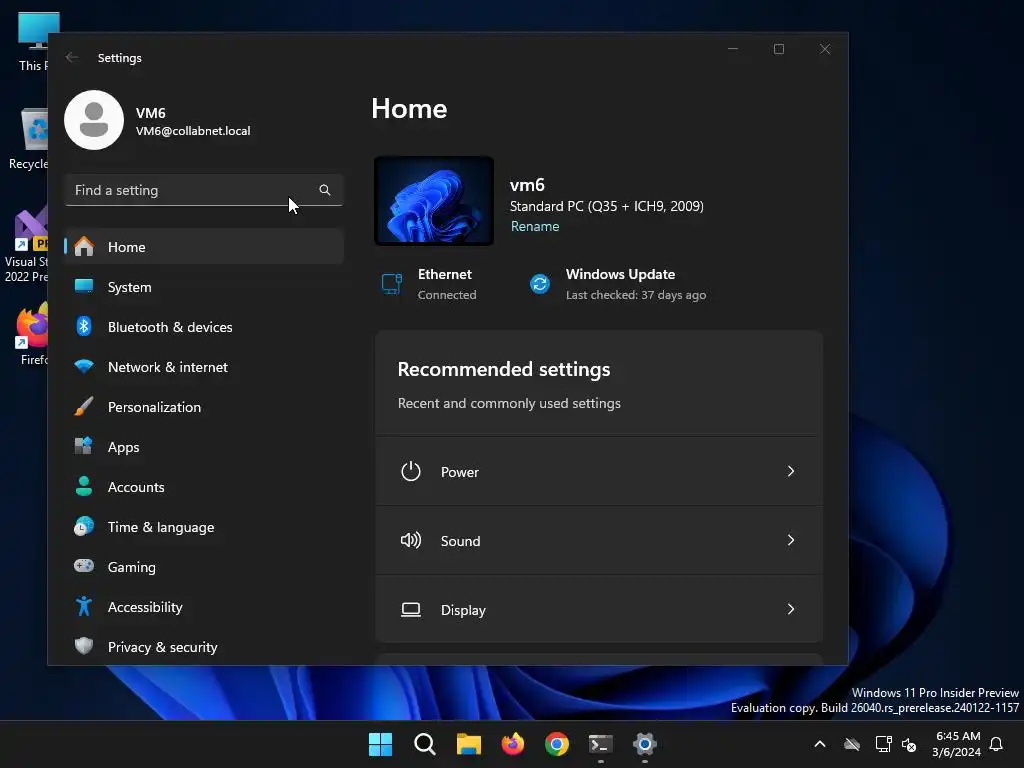Click the Sound speaker icon
The height and width of the screenshot is (768, 1024).
(x=411, y=540)
